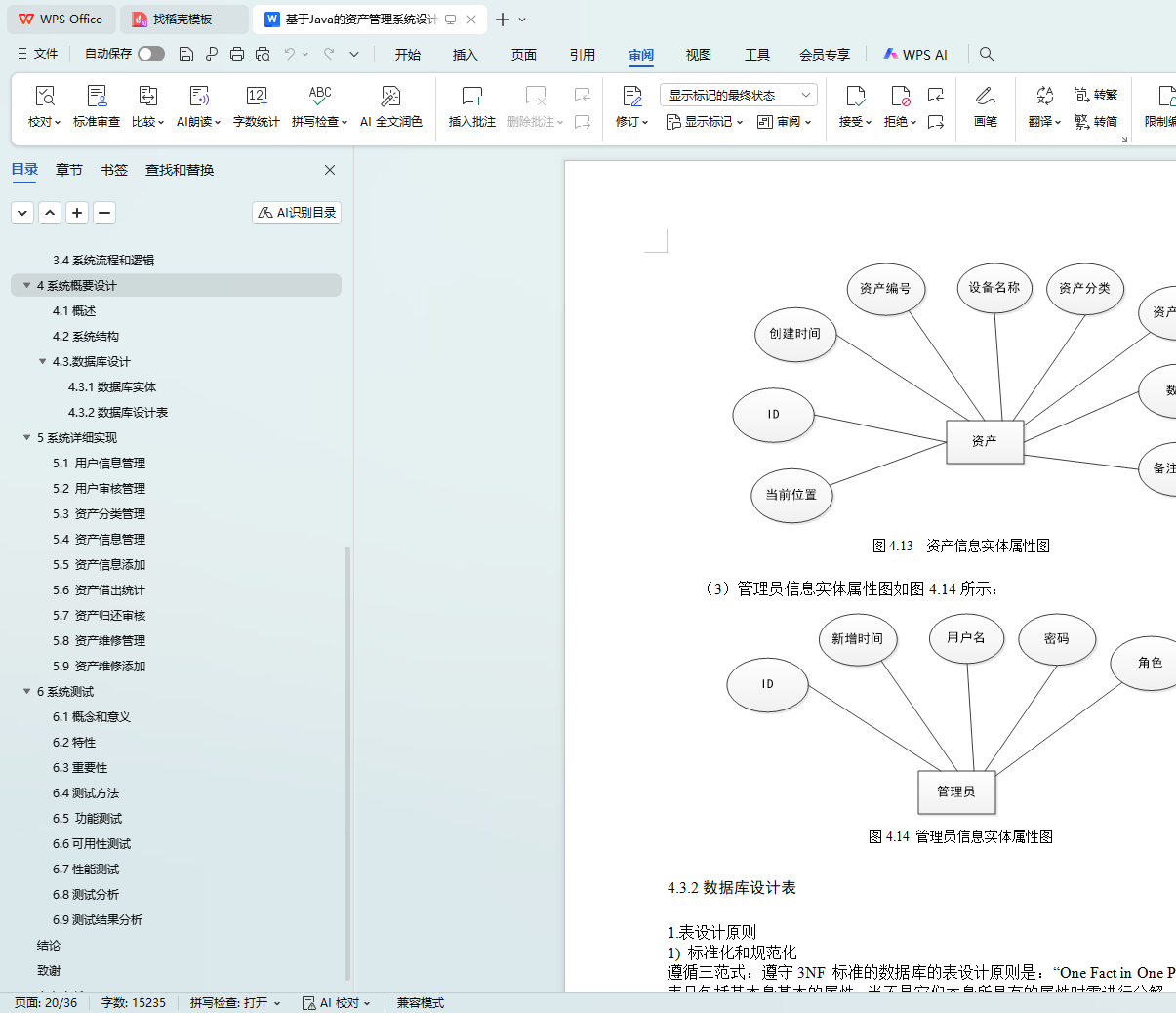Click the AI识别目录 button
Image resolution: width=1176 pixels, height=1013 pixels.
point(297,212)
